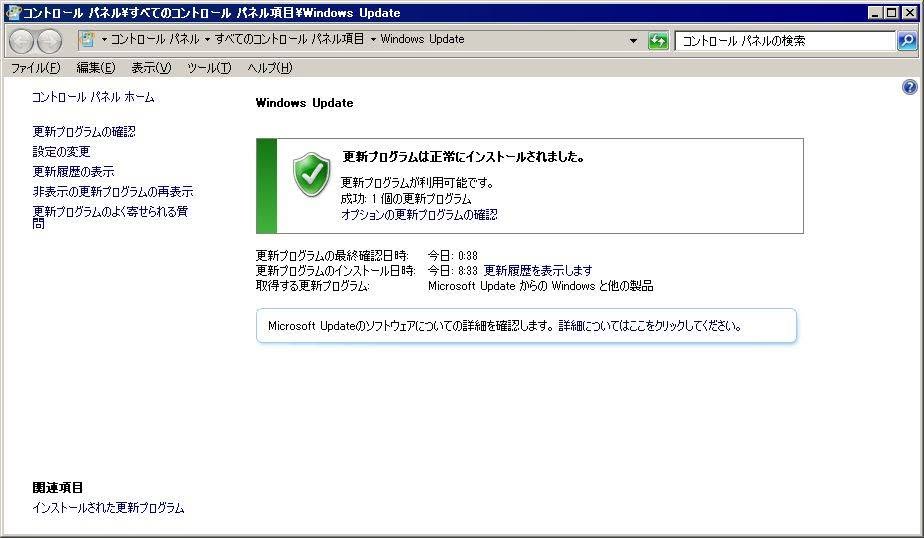Click the green refresh icon beside the address bar
The width and height of the screenshot is (924, 538).
[658, 41]
